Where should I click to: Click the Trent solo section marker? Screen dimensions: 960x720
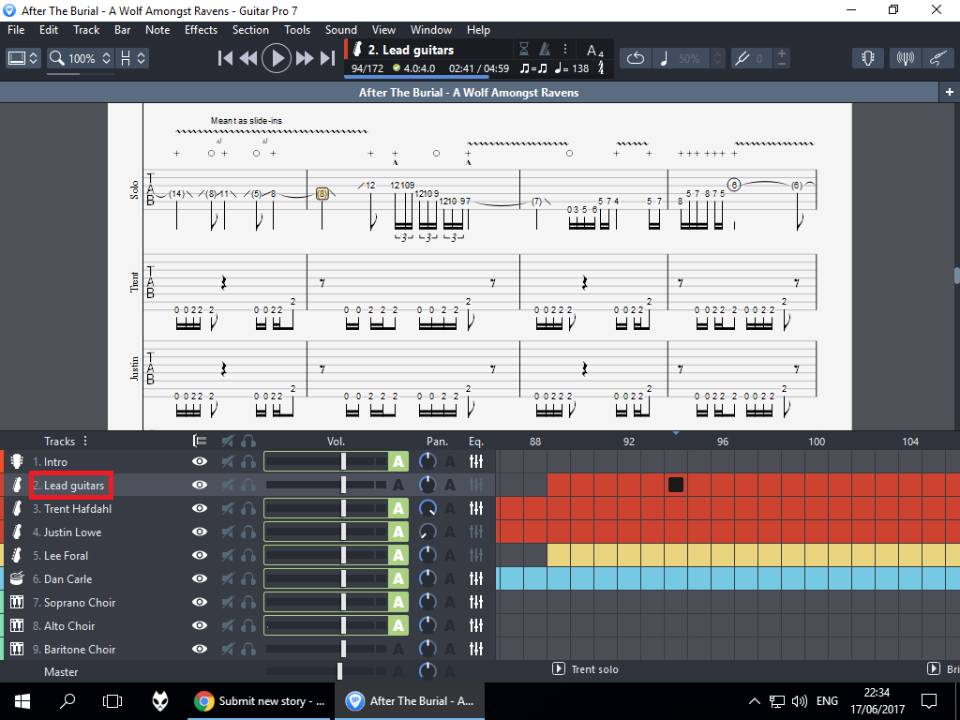(x=585, y=669)
